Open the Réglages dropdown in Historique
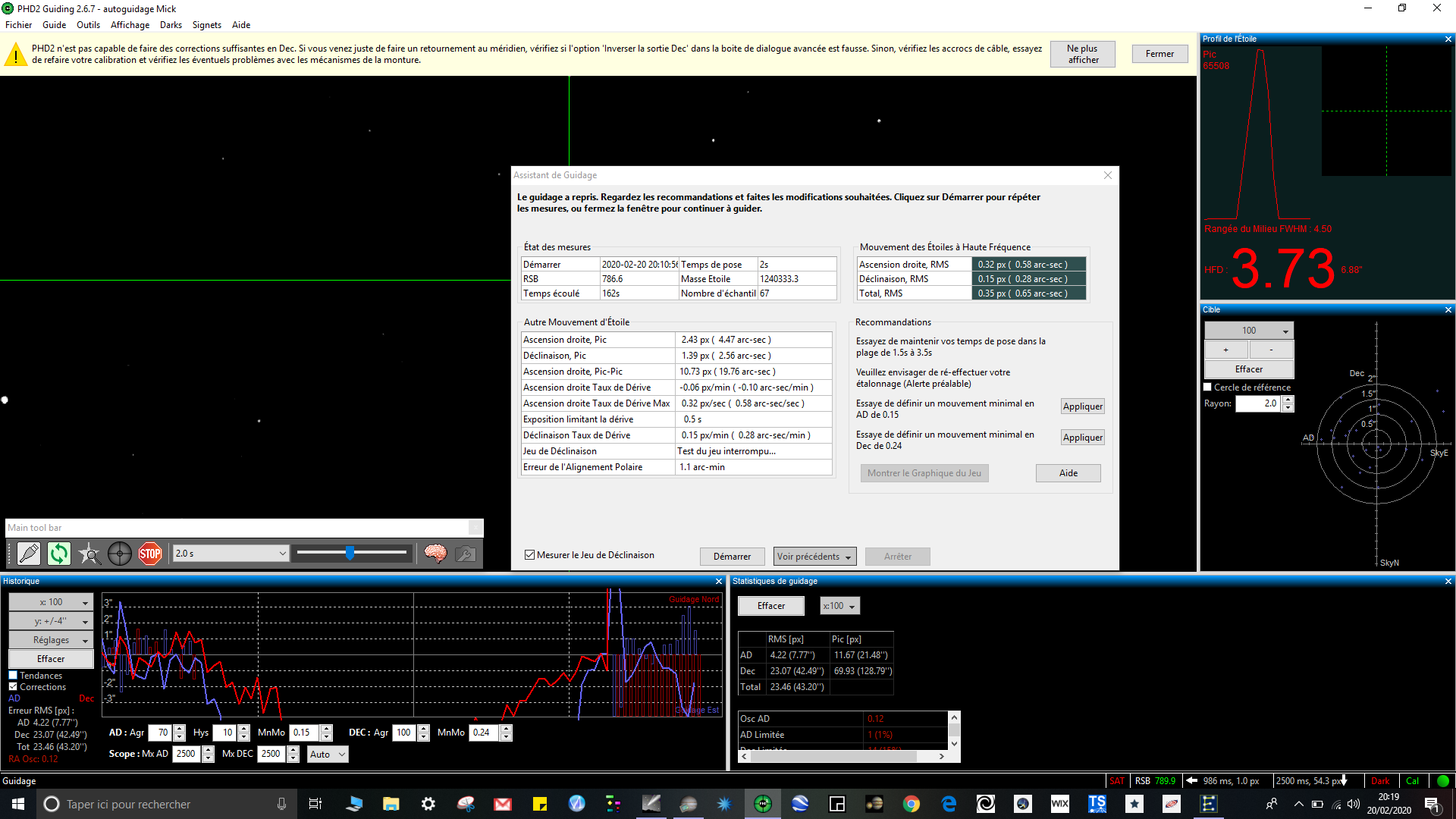Image resolution: width=1456 pixels, height=819 pixels. (x=51, y=640)
